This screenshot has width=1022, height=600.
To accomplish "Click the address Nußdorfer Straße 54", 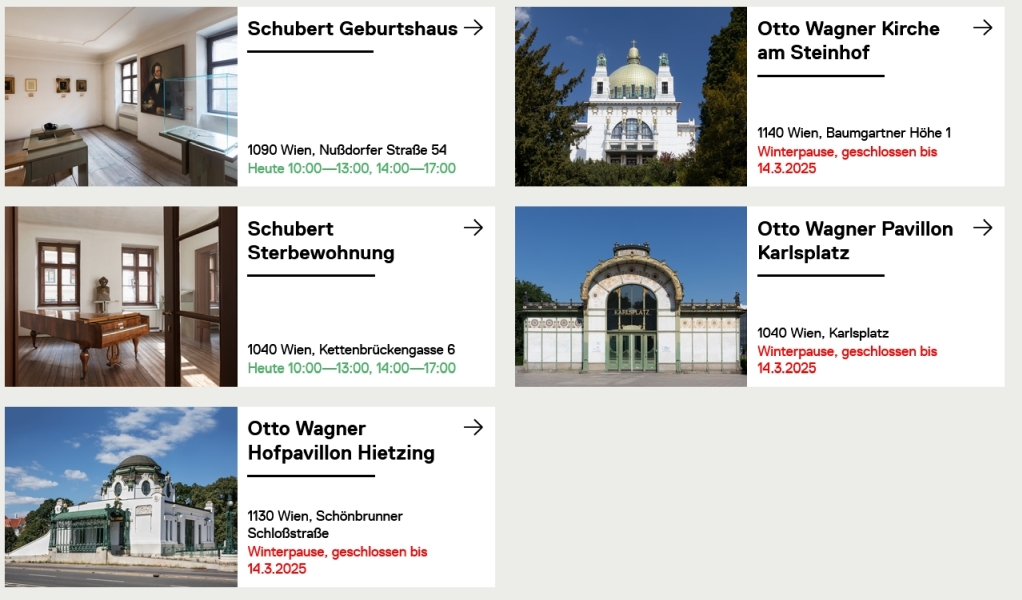I will [347, 150].
